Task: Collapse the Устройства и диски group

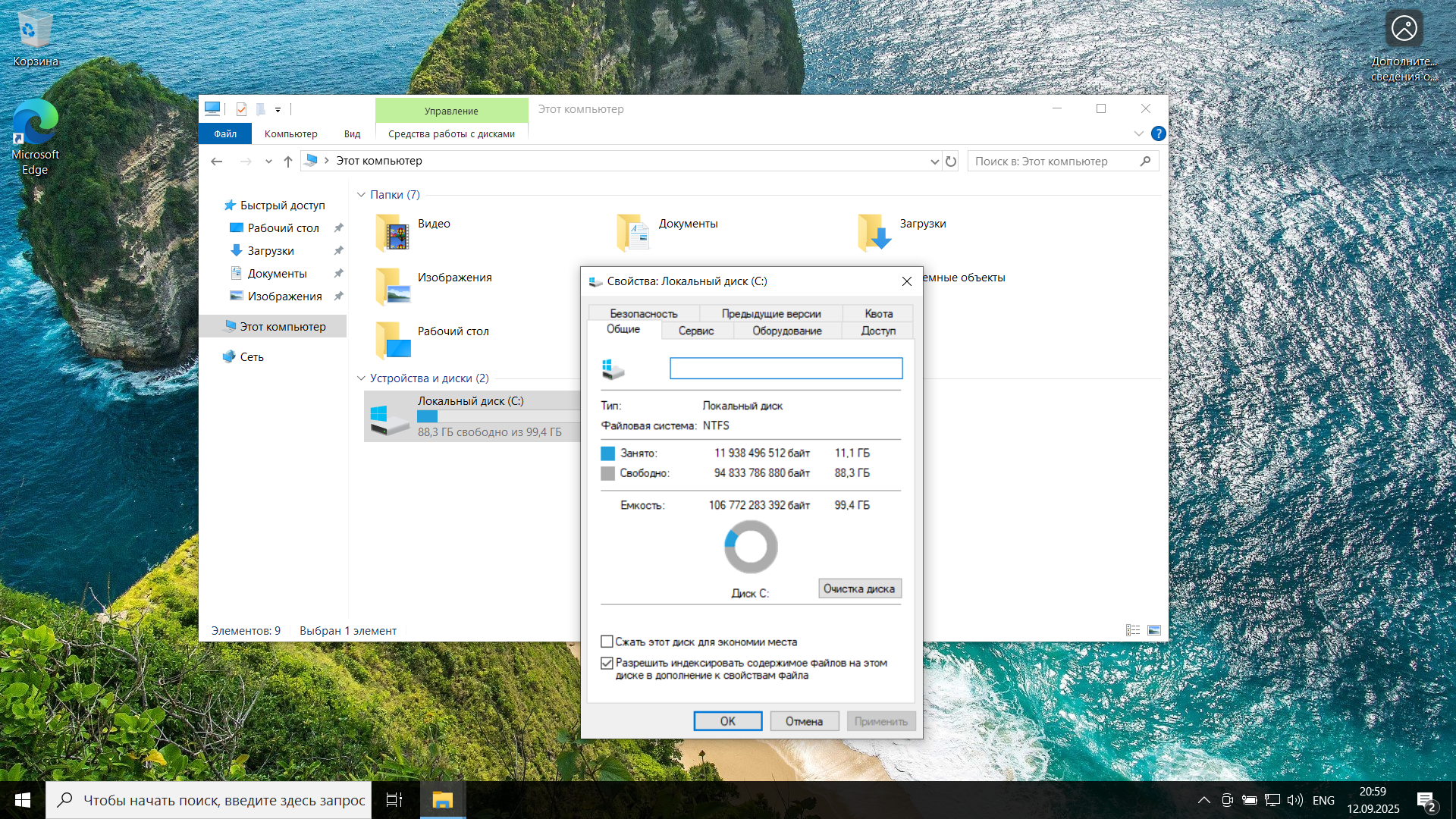Action: click(362, 378)
